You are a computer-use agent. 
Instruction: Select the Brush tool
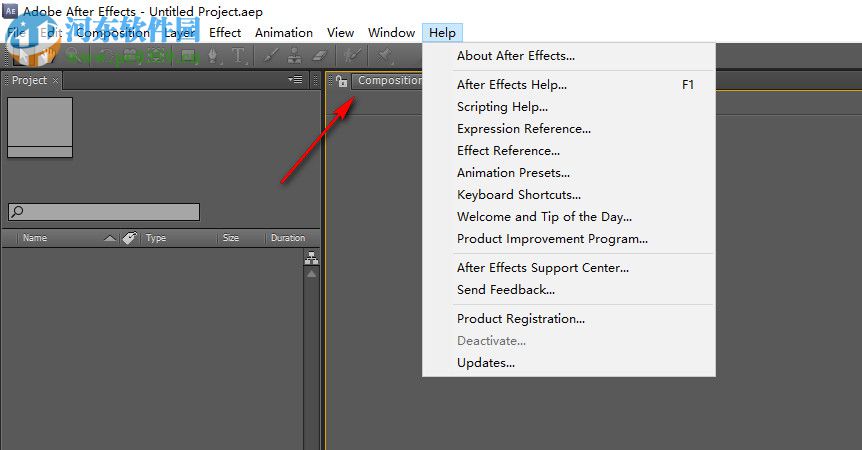coord(270,55)
